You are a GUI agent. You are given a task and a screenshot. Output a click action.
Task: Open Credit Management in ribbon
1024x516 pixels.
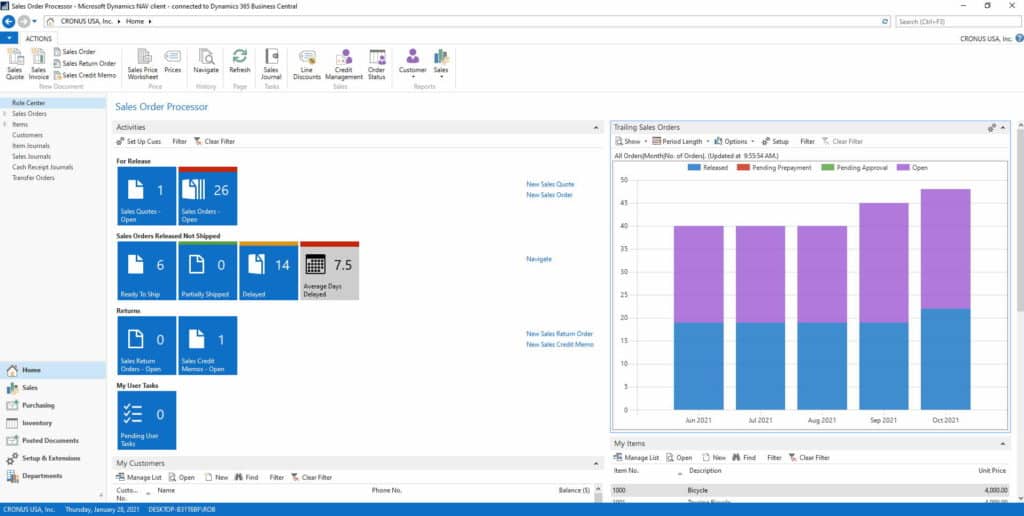344,64
